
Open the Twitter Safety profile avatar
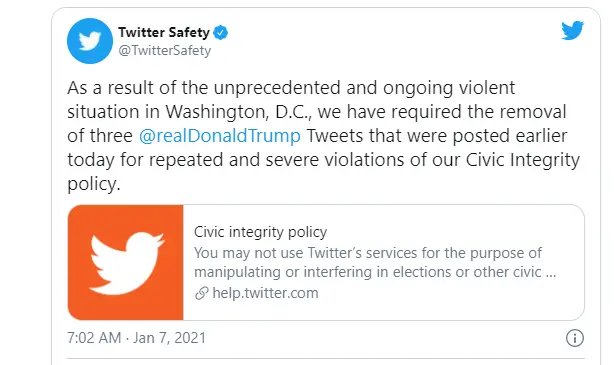[x=90, y=41]
